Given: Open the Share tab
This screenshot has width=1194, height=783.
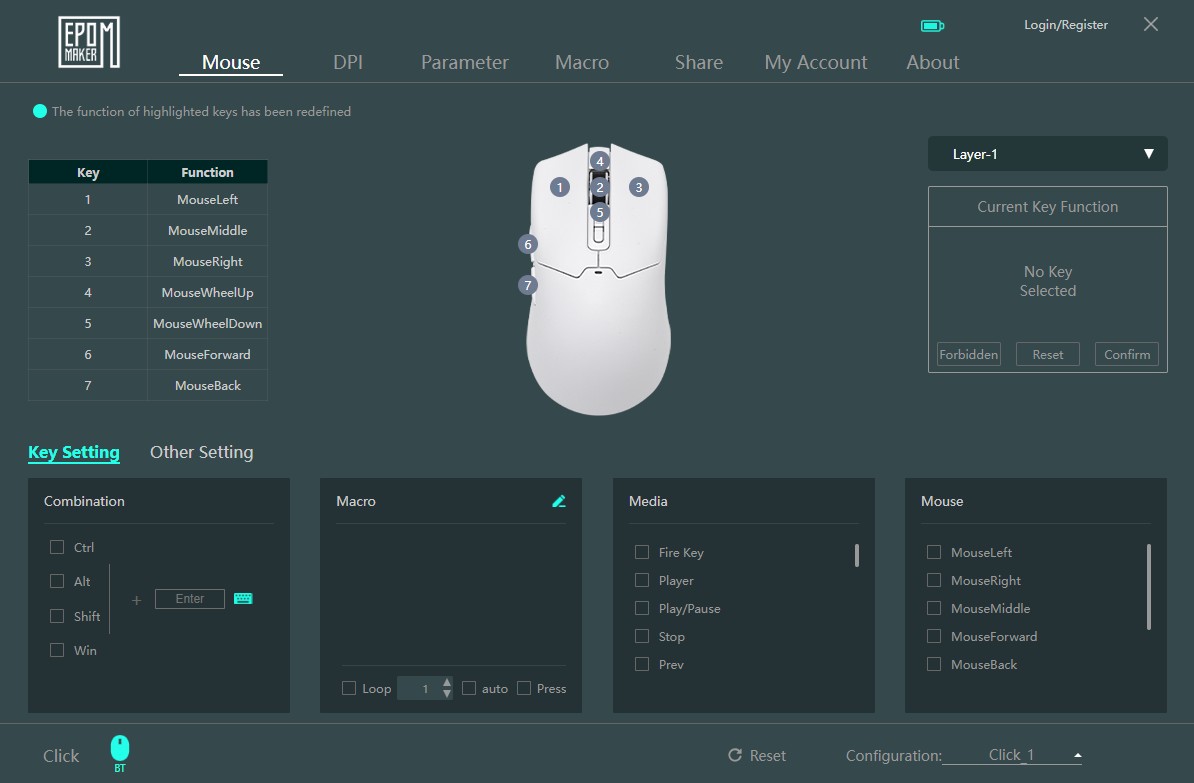Looking at the screenshot, I should click(x=698, y=62).
